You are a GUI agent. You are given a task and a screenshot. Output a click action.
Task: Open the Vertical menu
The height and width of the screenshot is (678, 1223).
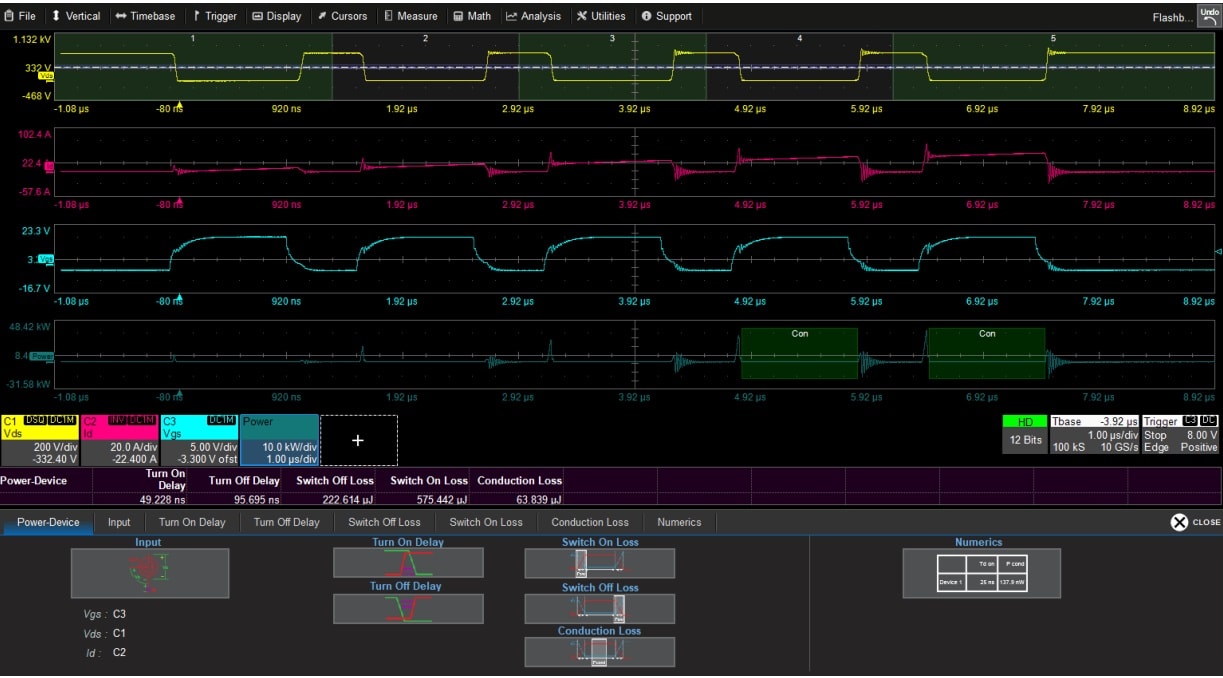pos(76,16)
